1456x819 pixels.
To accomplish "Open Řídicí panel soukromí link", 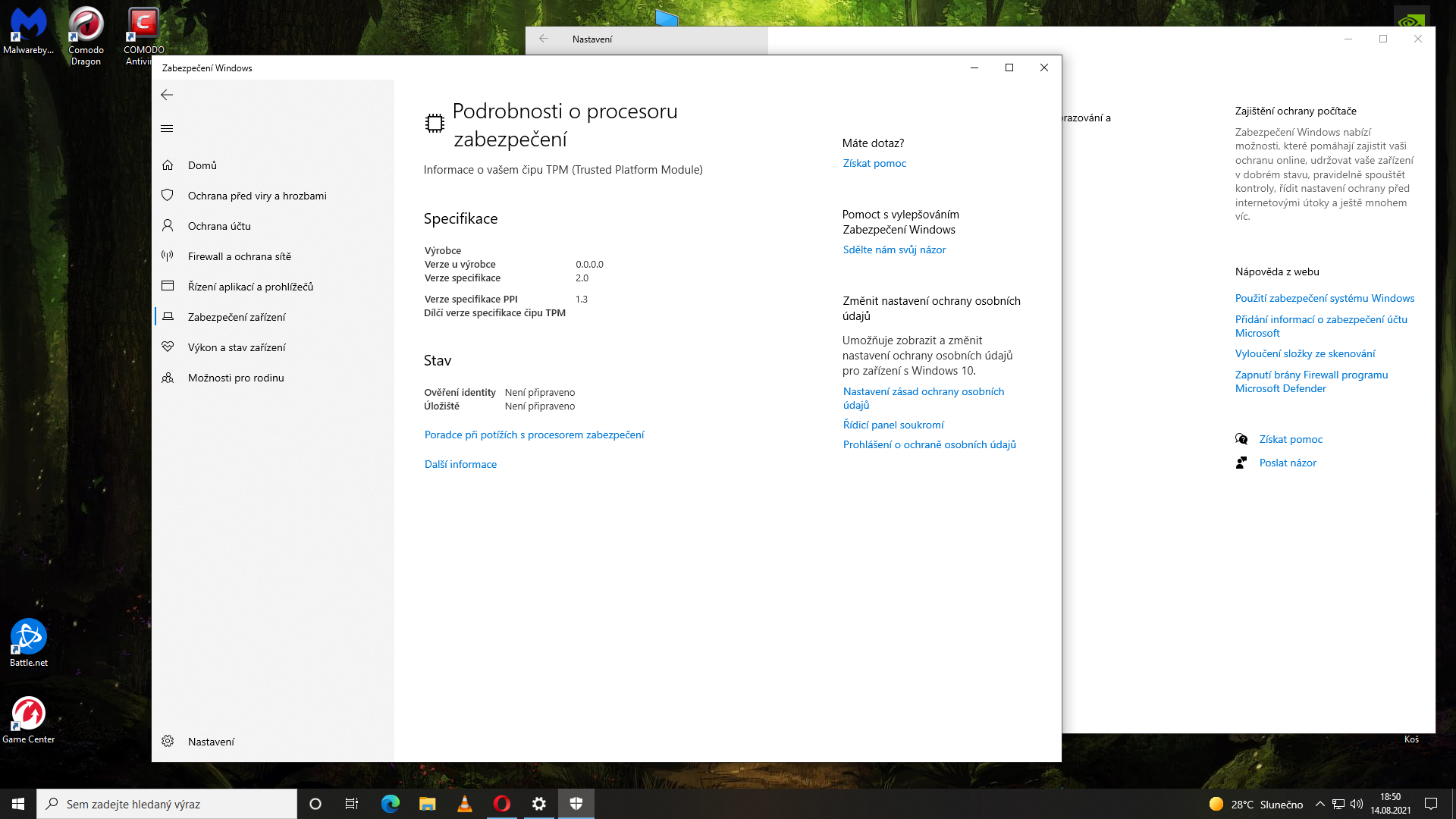I will click(x=893, y=425).
